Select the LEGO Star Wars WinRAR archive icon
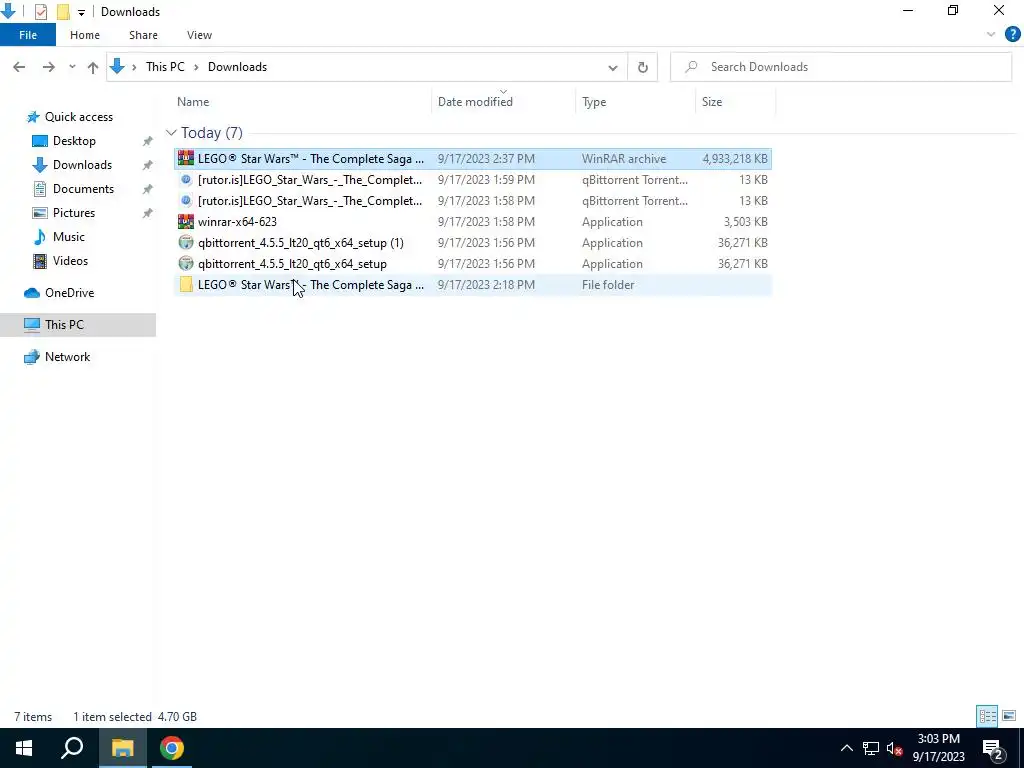This screenshot has height=768, width=1024. point(186,158)
